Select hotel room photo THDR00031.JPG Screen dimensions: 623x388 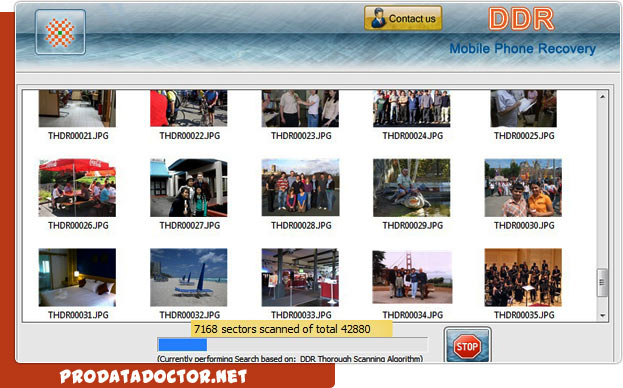(x=77, y=277)
